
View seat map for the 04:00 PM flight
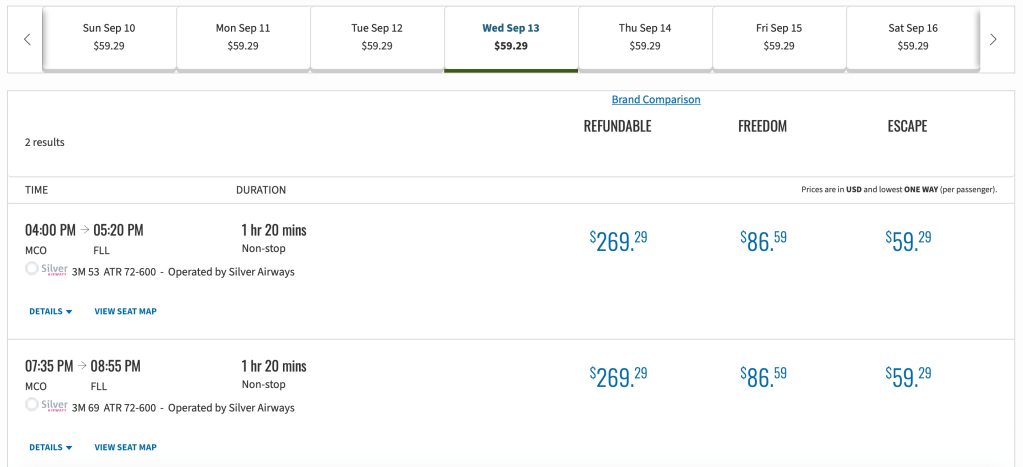point(125,311)
